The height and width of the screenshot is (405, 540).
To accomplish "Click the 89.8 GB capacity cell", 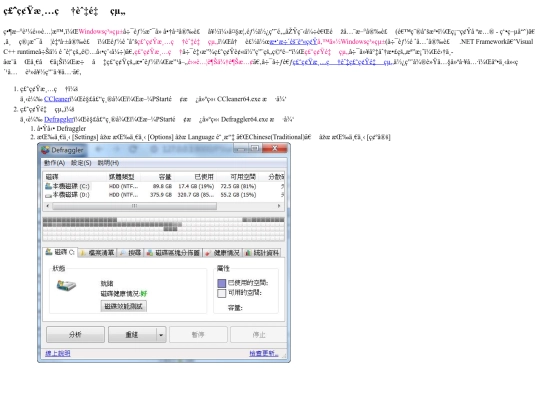I will point(162,186).
